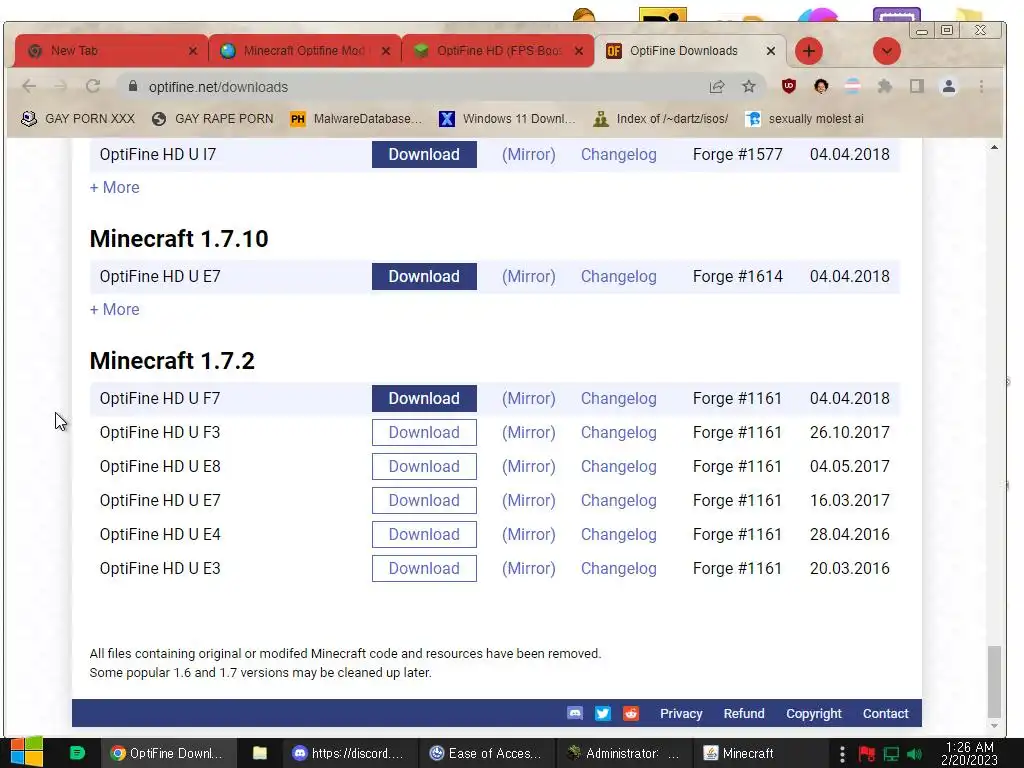
Task: Open a new tab with plus button
Action: [x=808, y=51]
